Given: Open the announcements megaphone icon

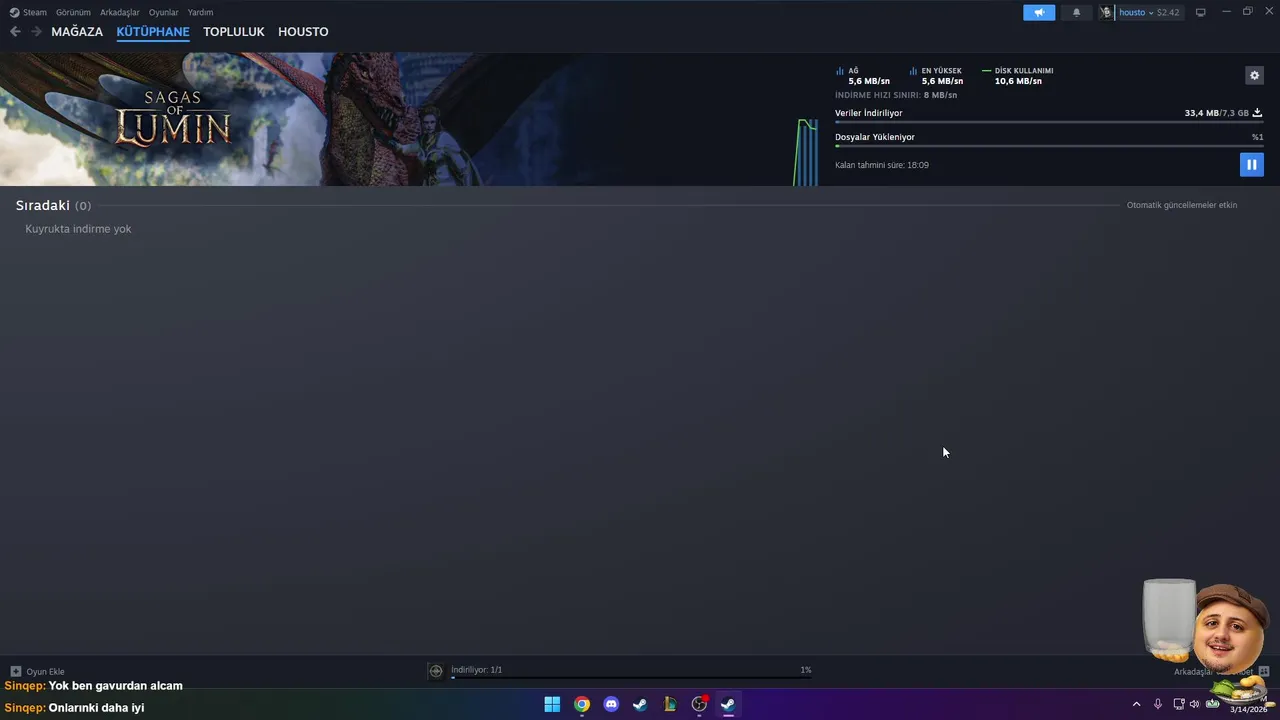Looking at the screenshot, I should 1039,12.
